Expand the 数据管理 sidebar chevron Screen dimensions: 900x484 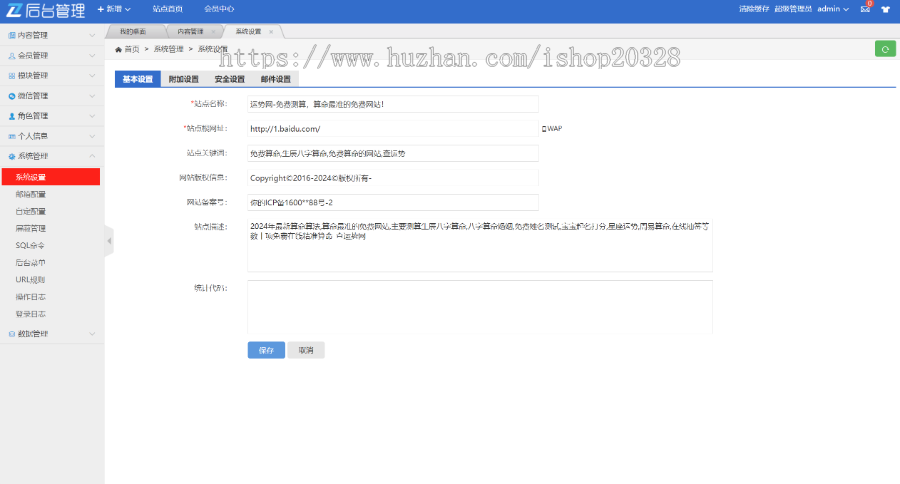click(92, 334)
